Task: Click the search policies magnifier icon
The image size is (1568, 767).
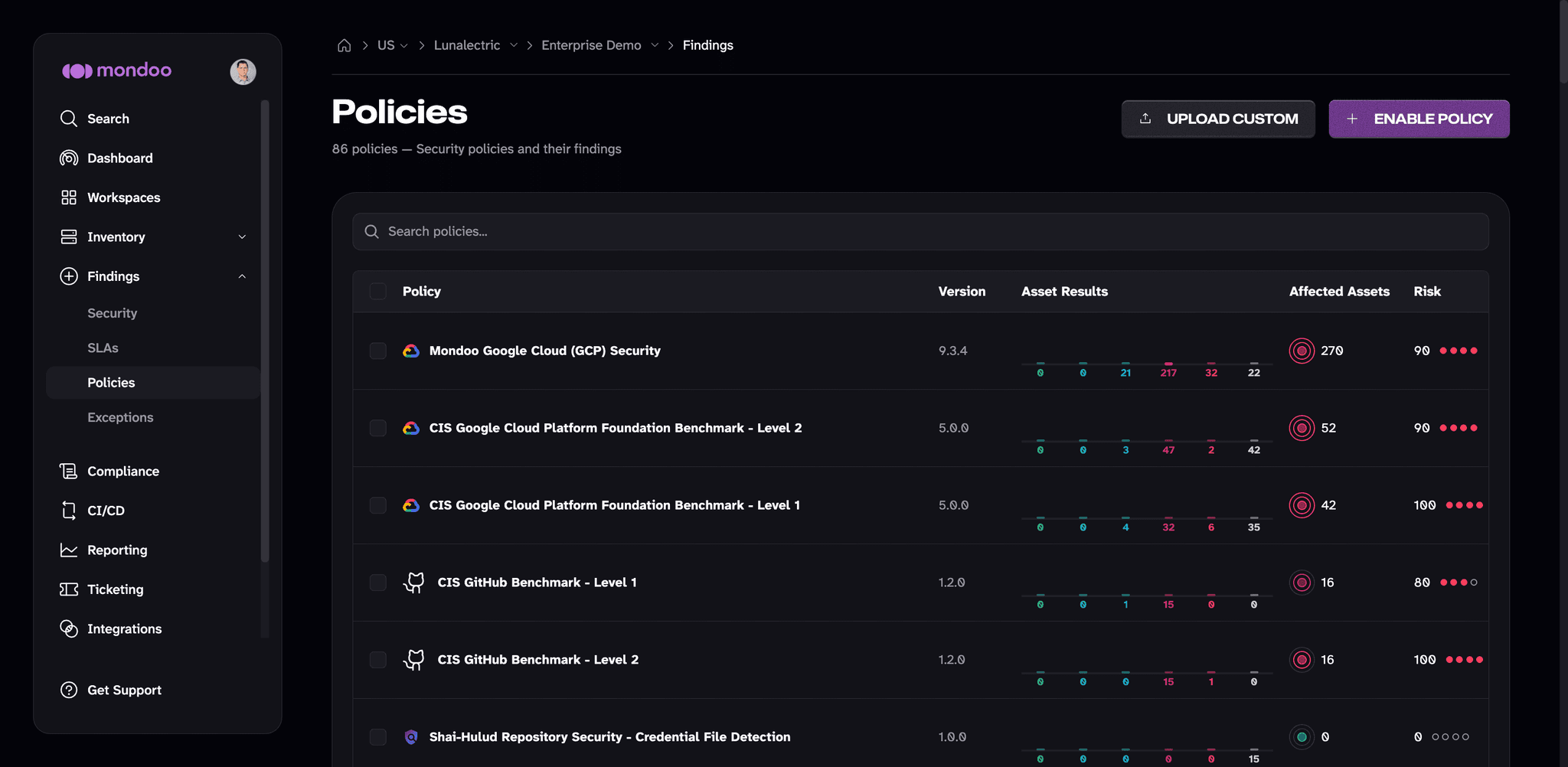Action: pos(372,231)
